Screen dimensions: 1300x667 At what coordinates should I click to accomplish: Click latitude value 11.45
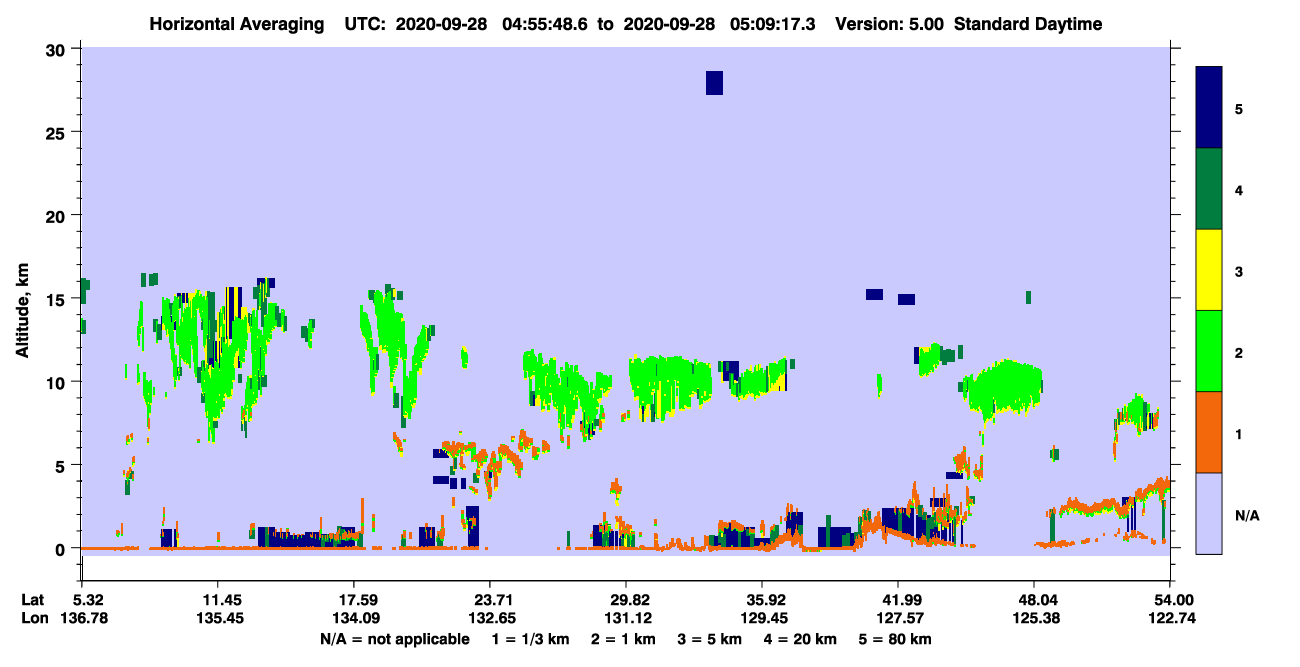click(217, 600)
